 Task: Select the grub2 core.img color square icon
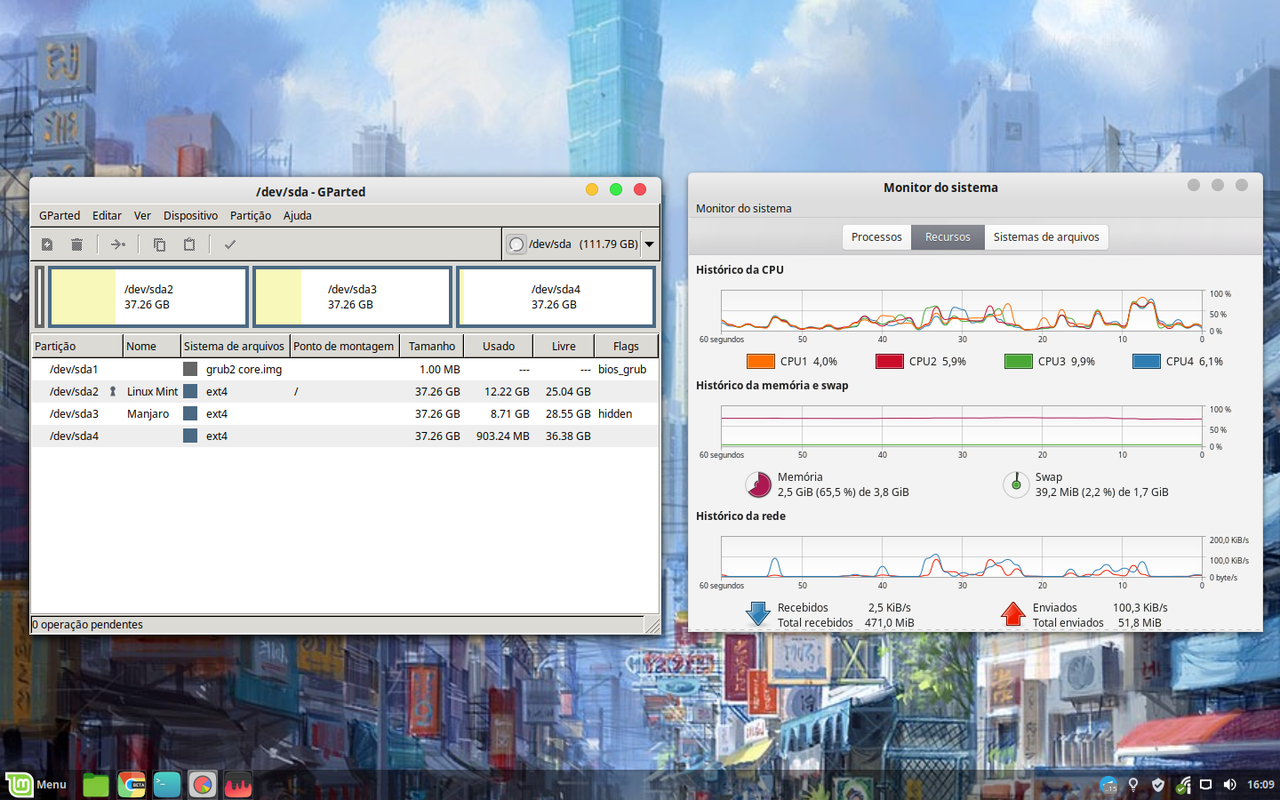190,369
